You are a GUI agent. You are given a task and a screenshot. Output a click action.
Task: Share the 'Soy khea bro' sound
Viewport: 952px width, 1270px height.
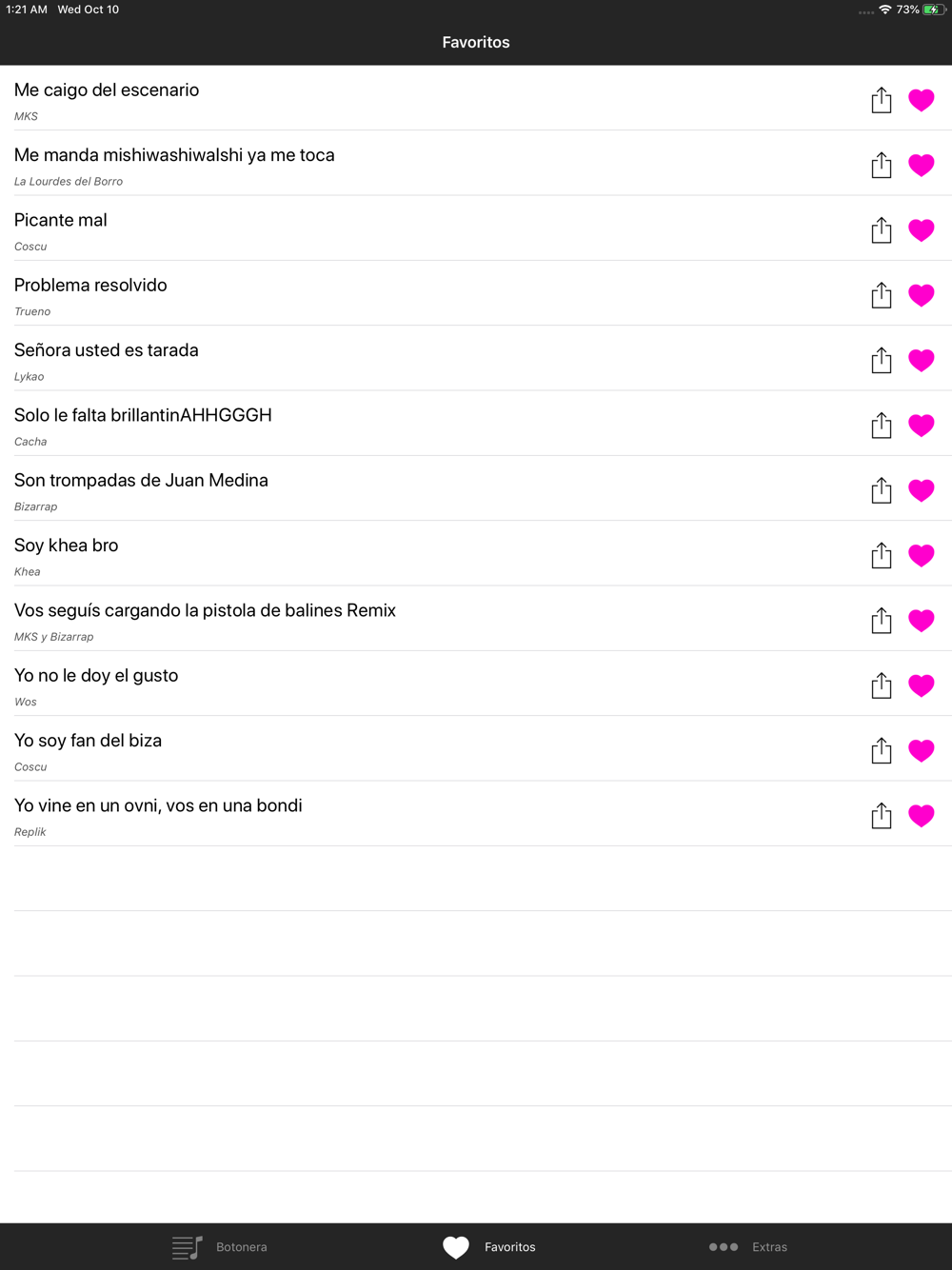coord(882,555)
